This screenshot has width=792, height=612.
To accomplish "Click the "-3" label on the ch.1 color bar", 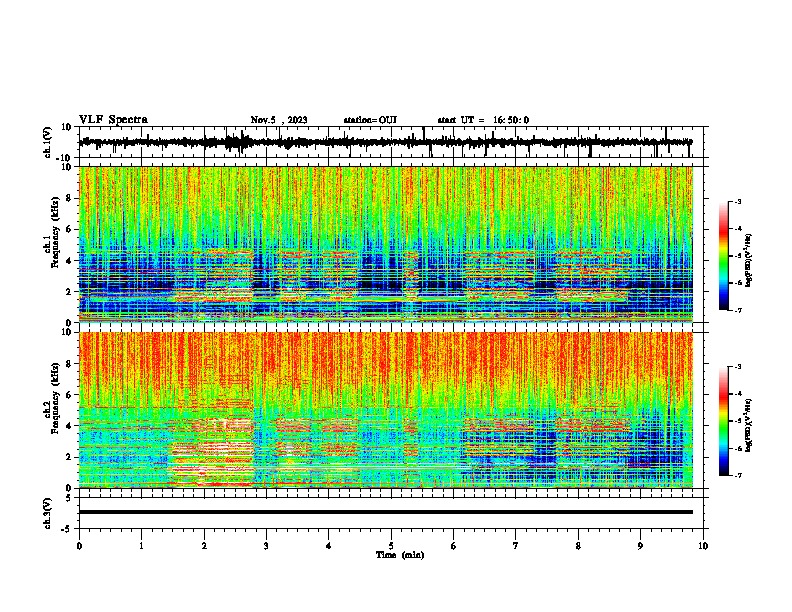I will coord(738,202).
